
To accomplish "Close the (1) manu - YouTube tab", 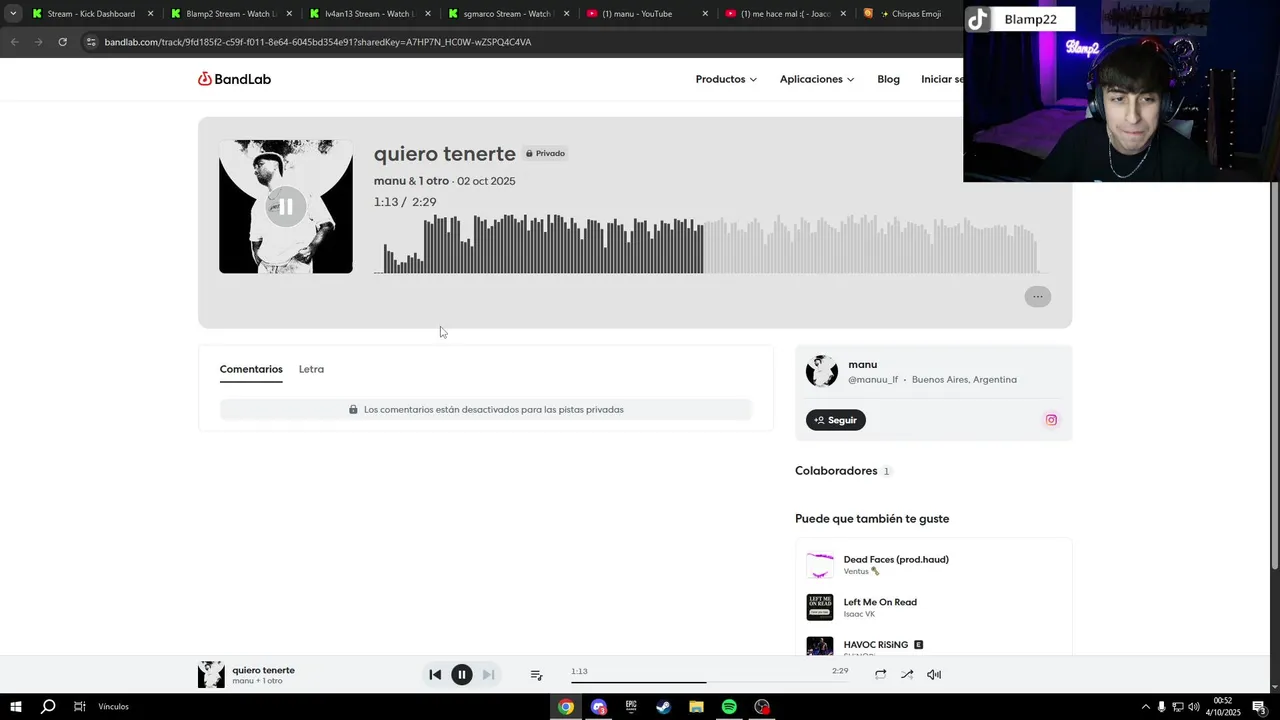I will pyautogui.click(x=705, y=14).
